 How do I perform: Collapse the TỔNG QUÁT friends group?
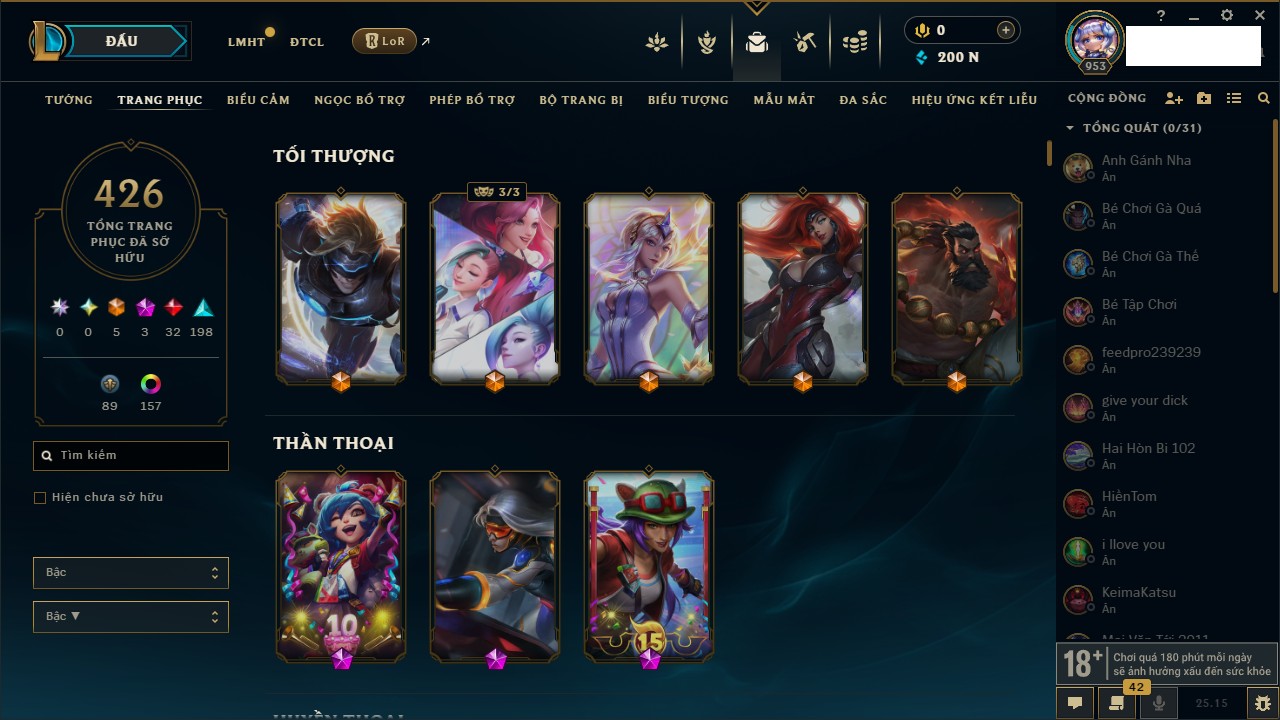point(1070,128)
